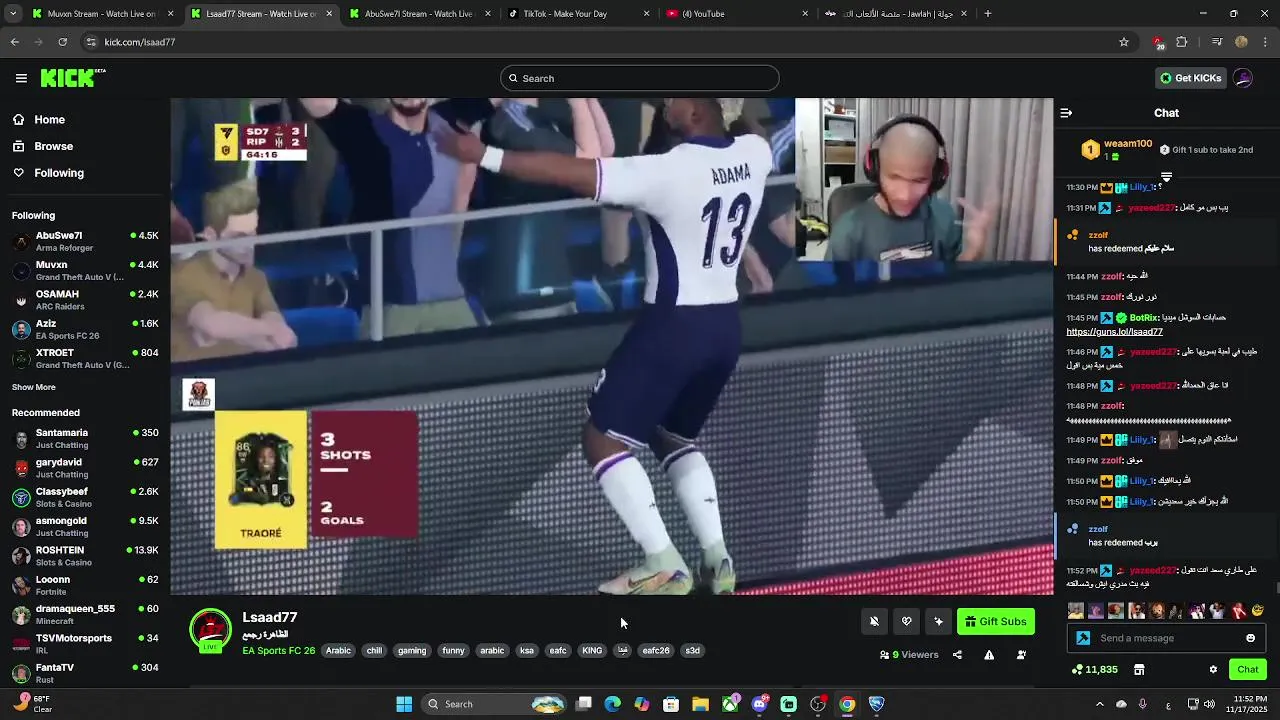Image resolution: width=1280 pixels, height=720 pixels.
Task: Click Lsaad77 channel avatar
Action: point(210,630)
